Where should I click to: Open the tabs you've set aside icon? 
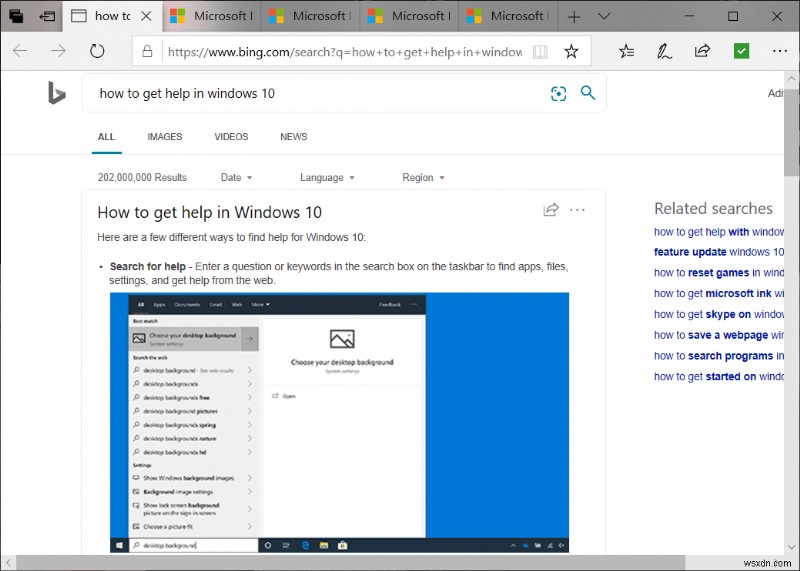16,16
